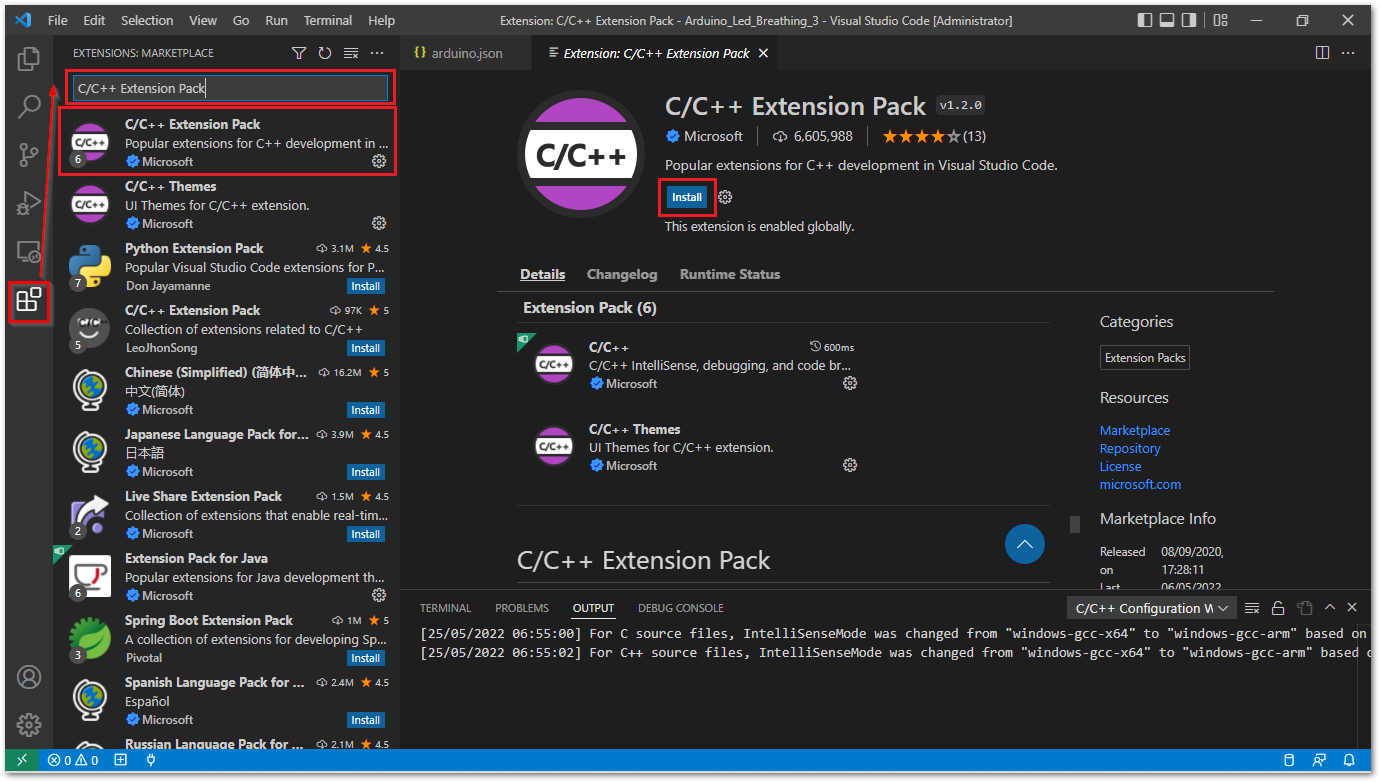The image size is (1380, 782).
Task: Open the Source Control view
Action: [29, 155]
